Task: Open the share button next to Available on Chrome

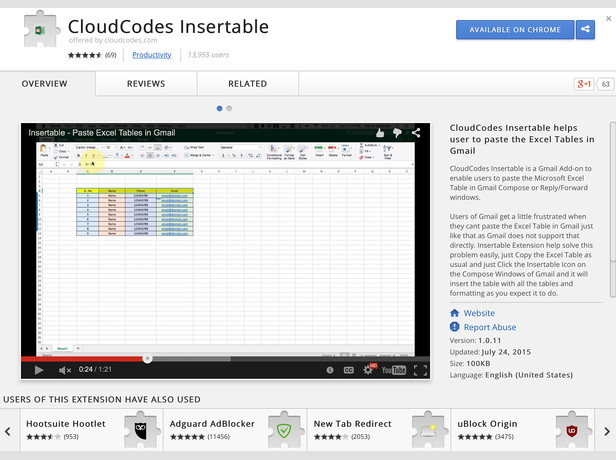Action: 585,30
